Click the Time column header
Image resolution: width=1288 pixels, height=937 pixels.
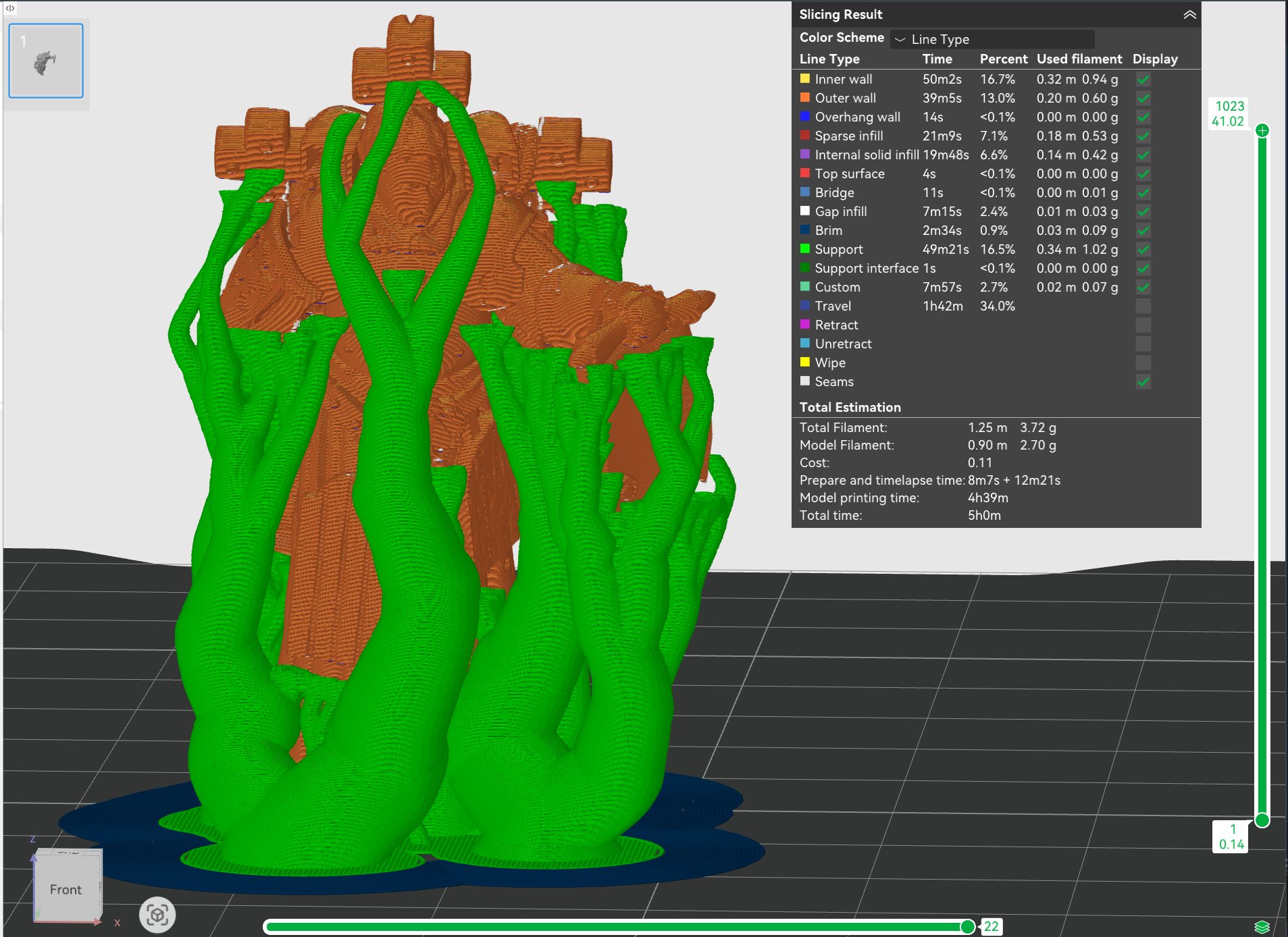pos(937,59)
